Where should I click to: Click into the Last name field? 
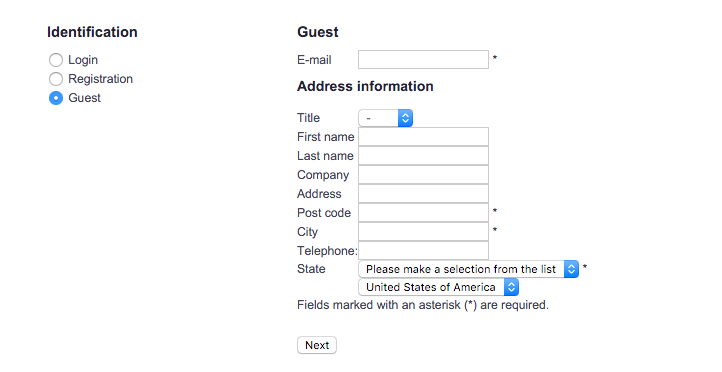coord(423,156)
